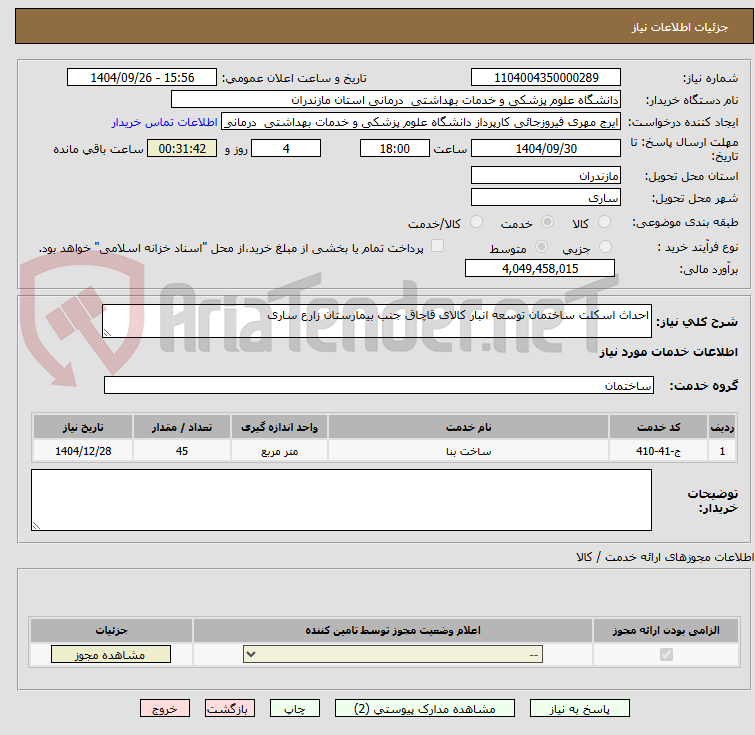
Task: Click the خروج exit button
Action: [165, 709]
